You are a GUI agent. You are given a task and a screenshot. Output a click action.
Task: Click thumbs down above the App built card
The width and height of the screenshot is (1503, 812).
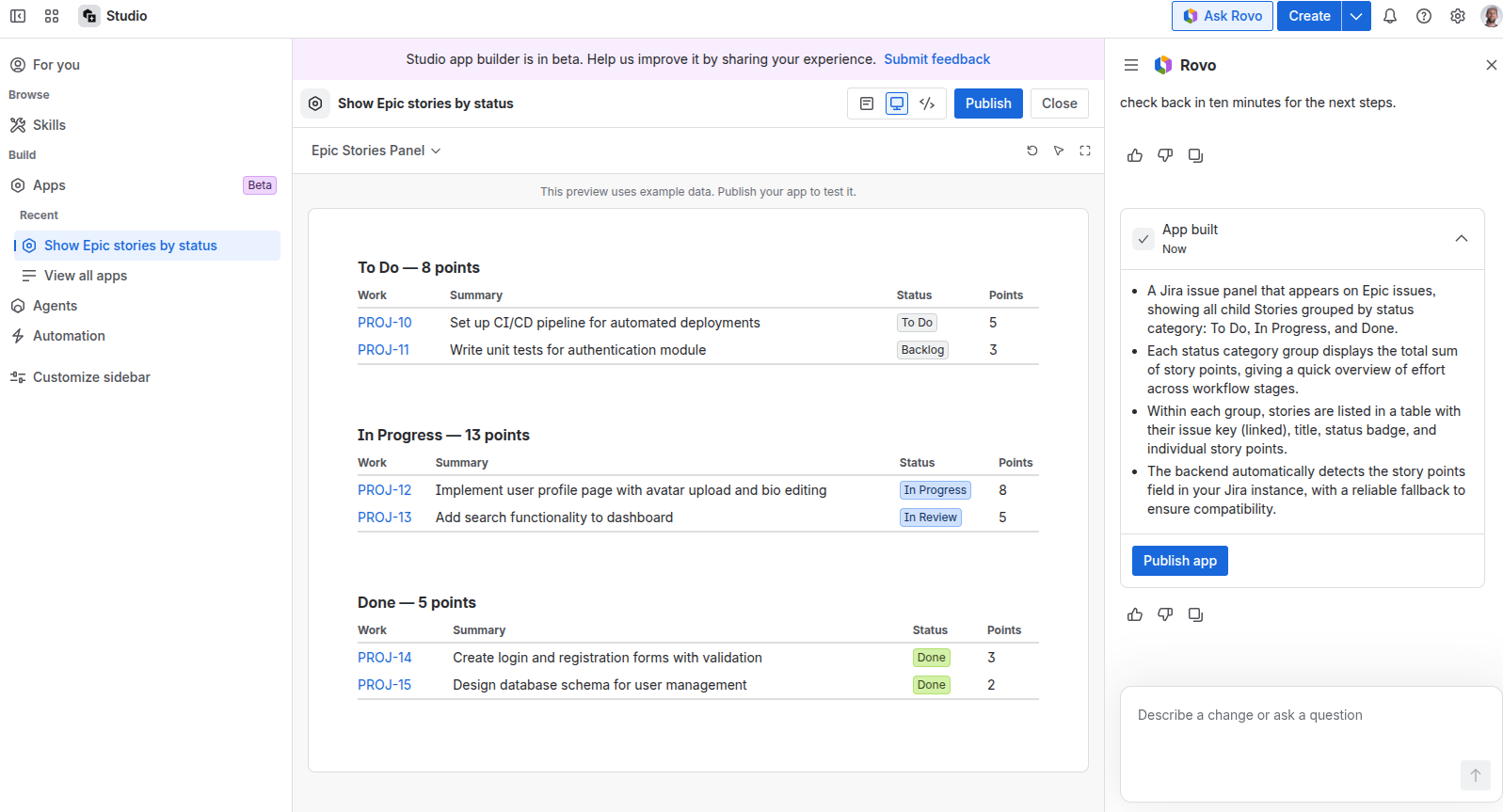pyautogui.click(x=1165, y=155)
